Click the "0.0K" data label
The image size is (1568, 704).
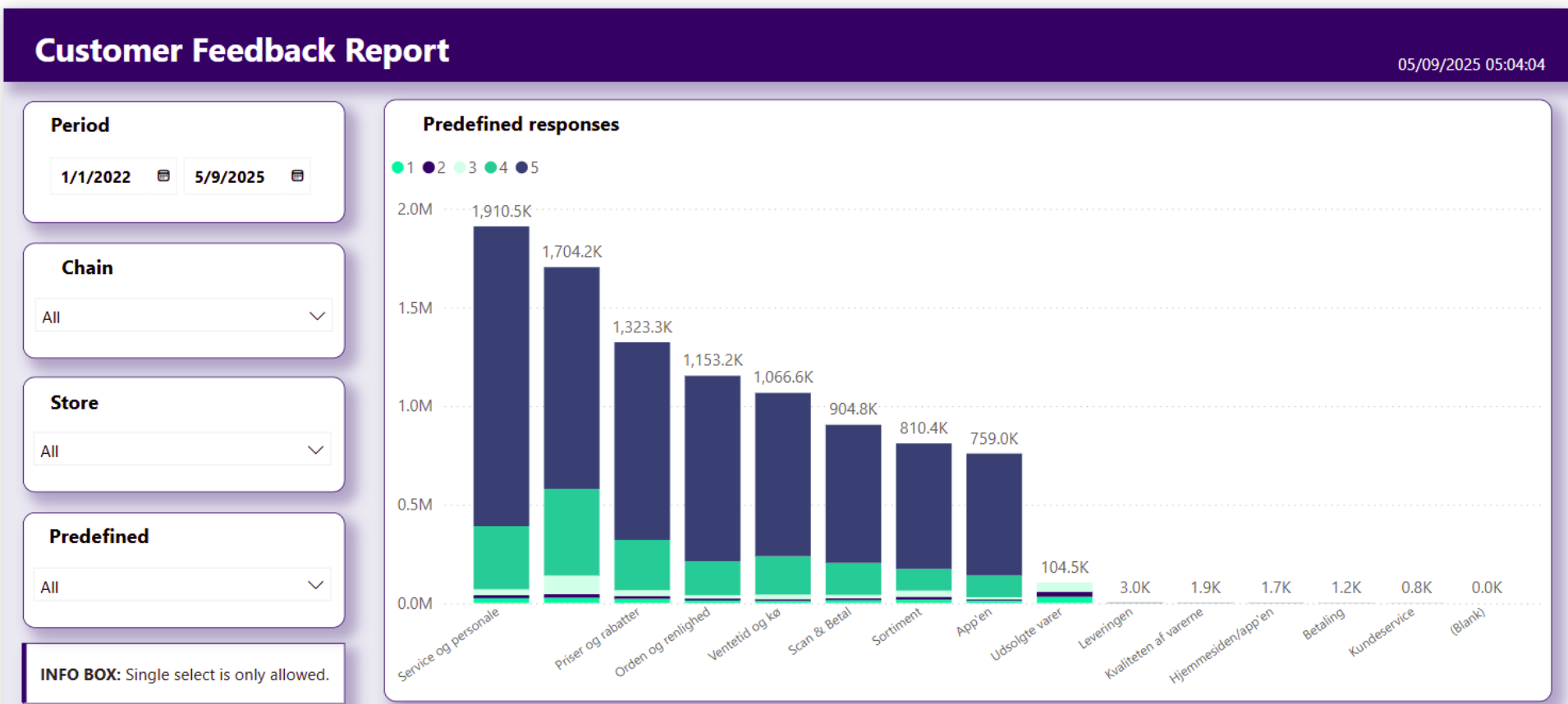(1488, 587)
